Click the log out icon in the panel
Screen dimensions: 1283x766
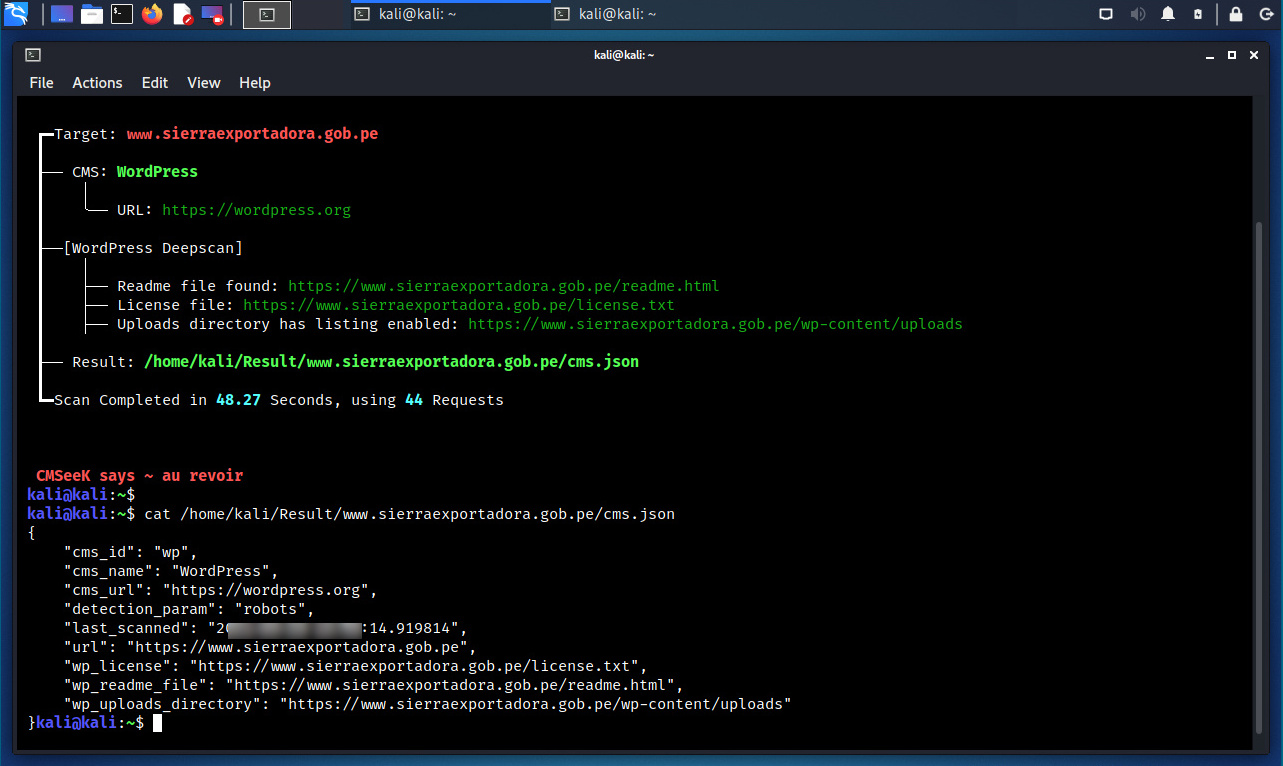point(1265,14)
